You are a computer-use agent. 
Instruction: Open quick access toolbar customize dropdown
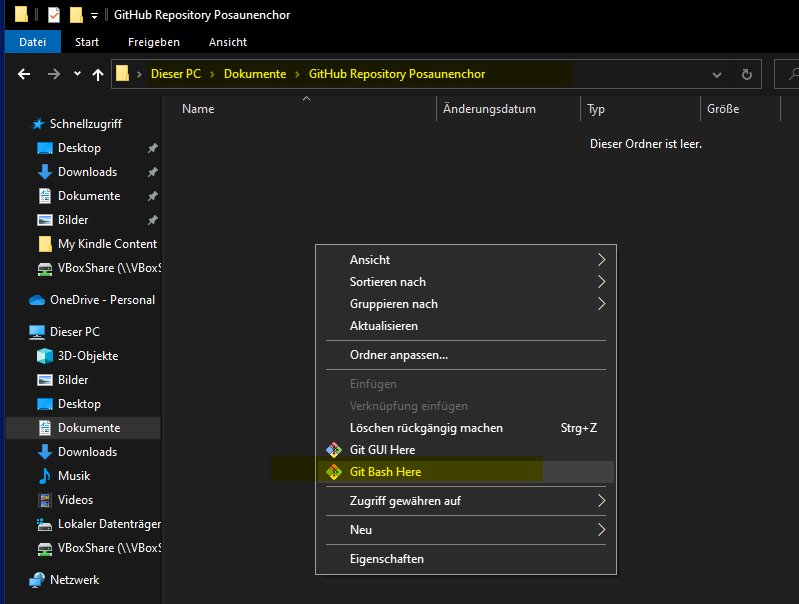coord(94,16)
